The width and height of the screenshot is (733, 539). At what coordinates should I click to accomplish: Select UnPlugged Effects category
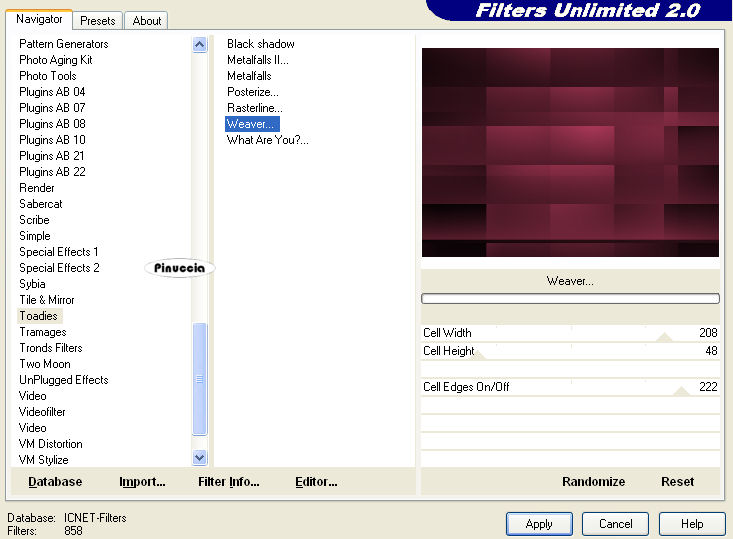click(64, 380)
